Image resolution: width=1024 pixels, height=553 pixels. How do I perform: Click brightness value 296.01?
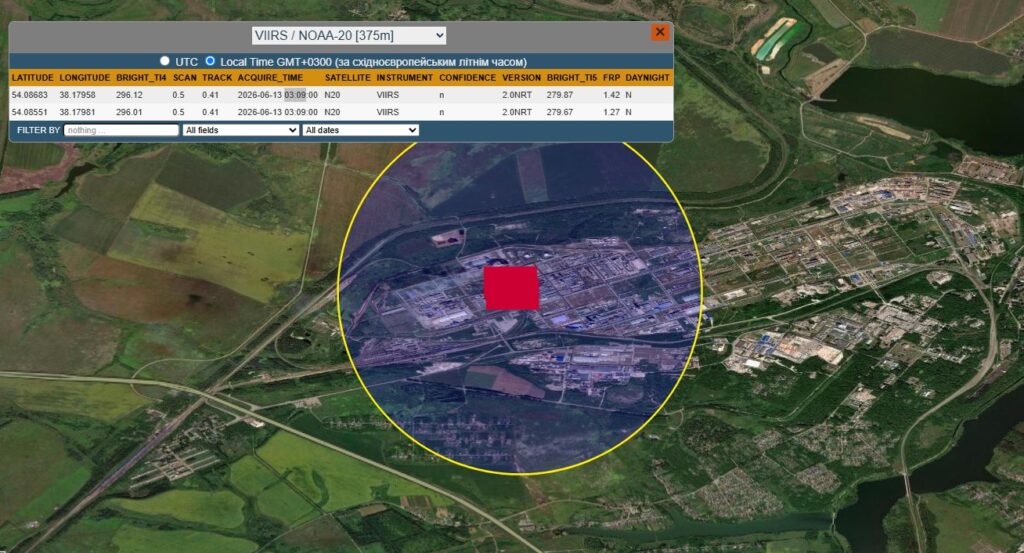[129, 112]
